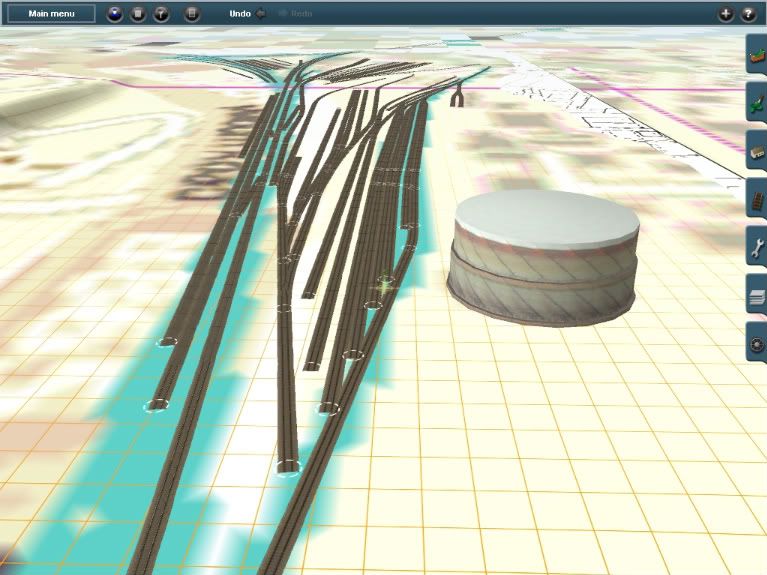Click the third round icon in top bar

tap(160, 14)
